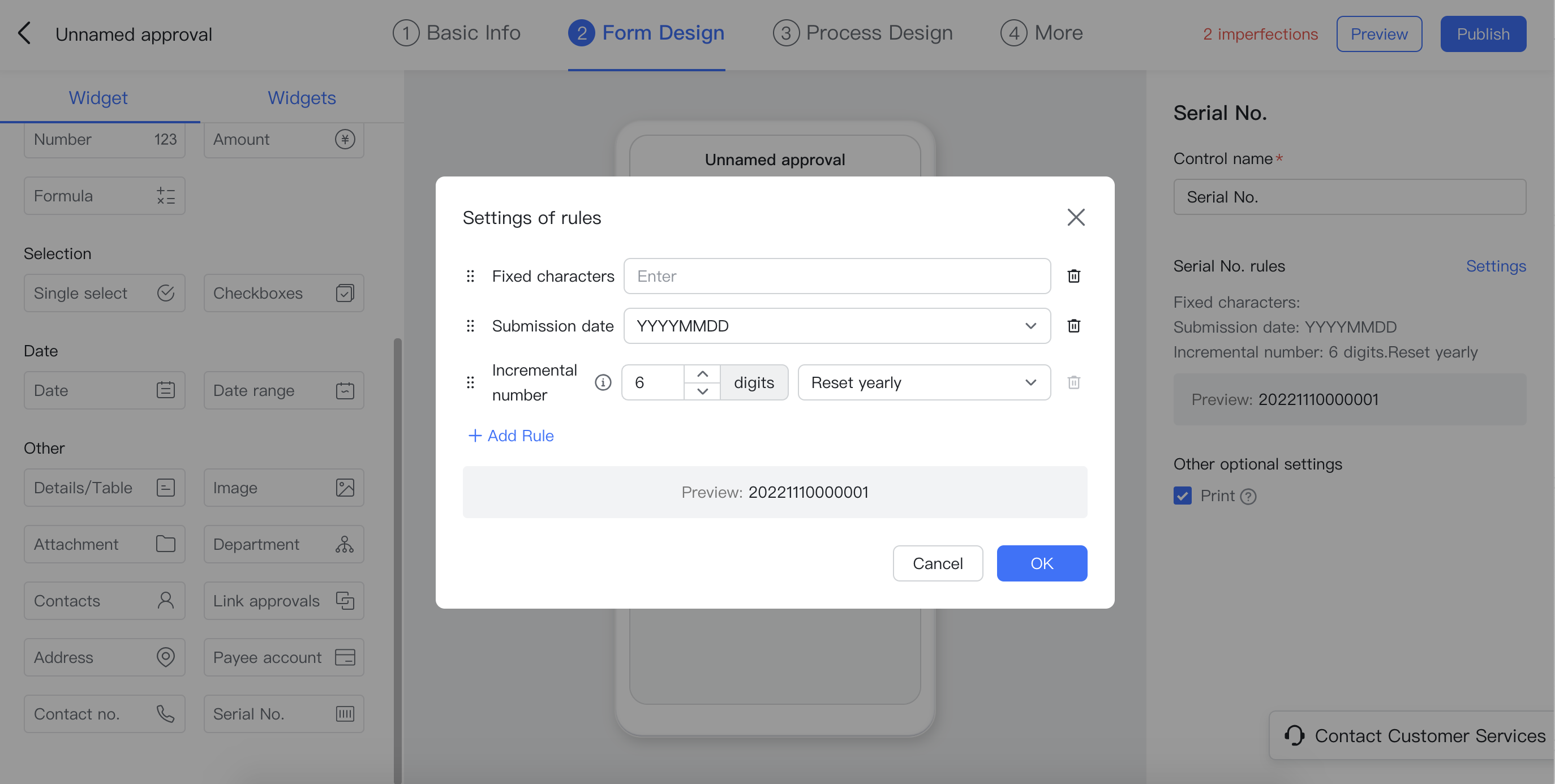Open the Widgets tab

coord(302,97)
